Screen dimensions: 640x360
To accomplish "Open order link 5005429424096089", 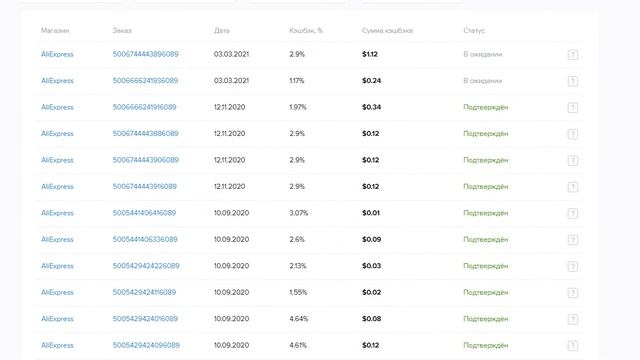I will pos(146,345).
